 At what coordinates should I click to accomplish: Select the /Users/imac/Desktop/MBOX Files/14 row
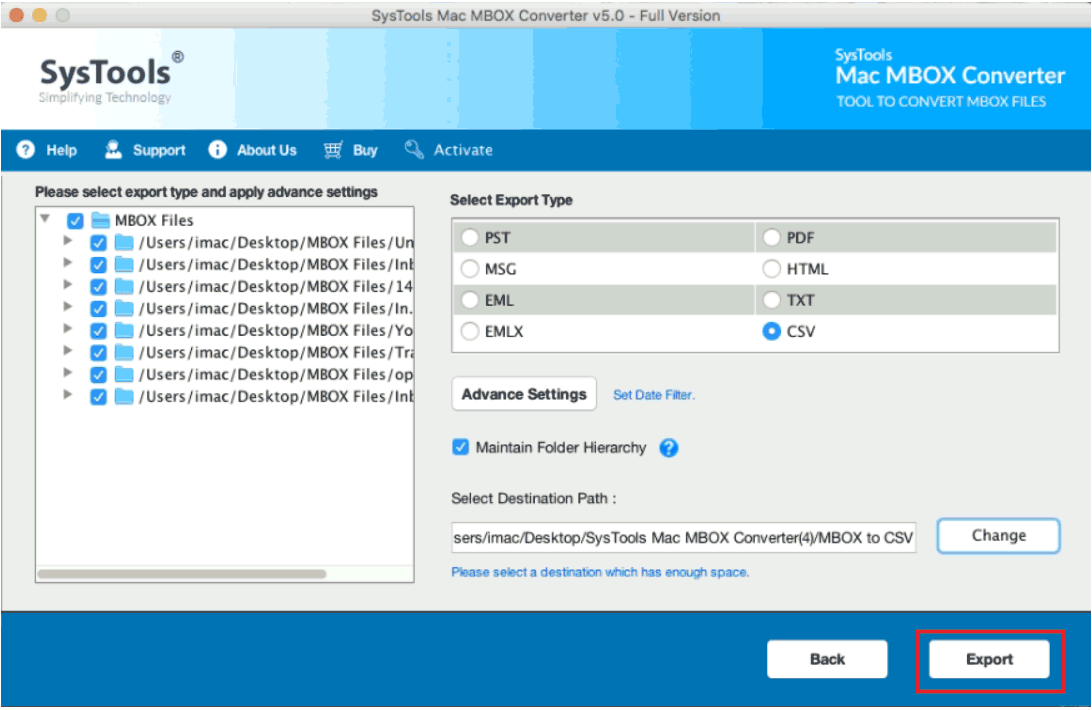[x=276, y=286]
